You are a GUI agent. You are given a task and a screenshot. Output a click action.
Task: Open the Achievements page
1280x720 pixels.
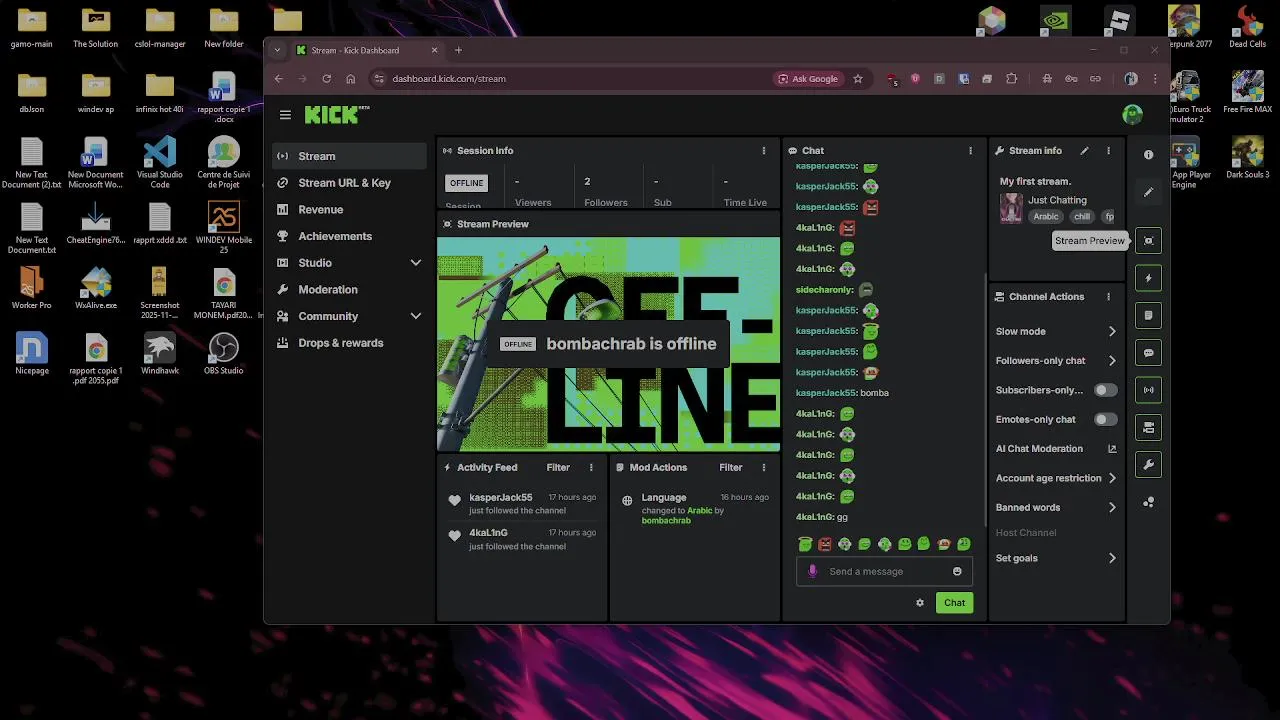[x=349, y=236]
